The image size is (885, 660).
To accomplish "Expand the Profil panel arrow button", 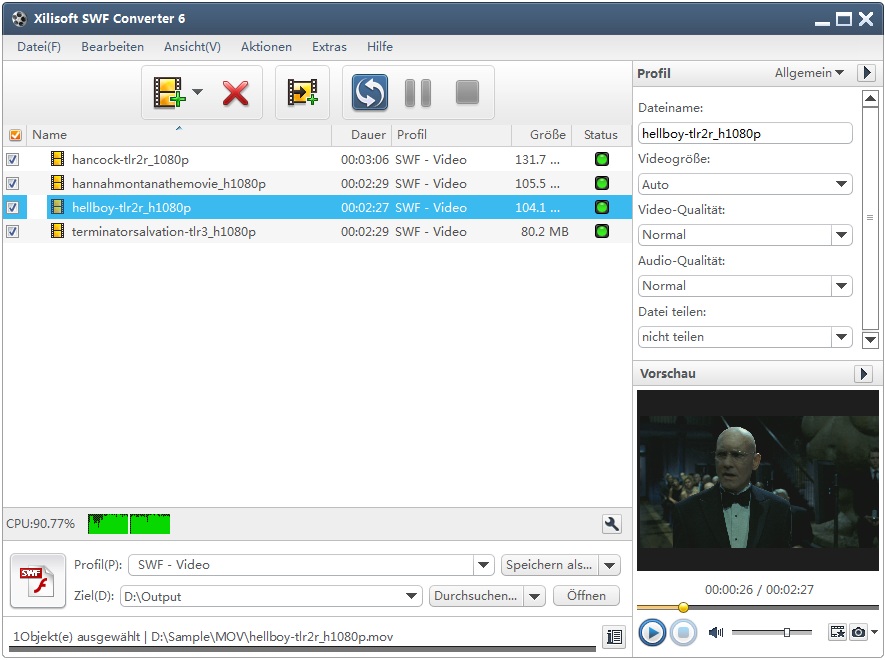I will [867, 73].
